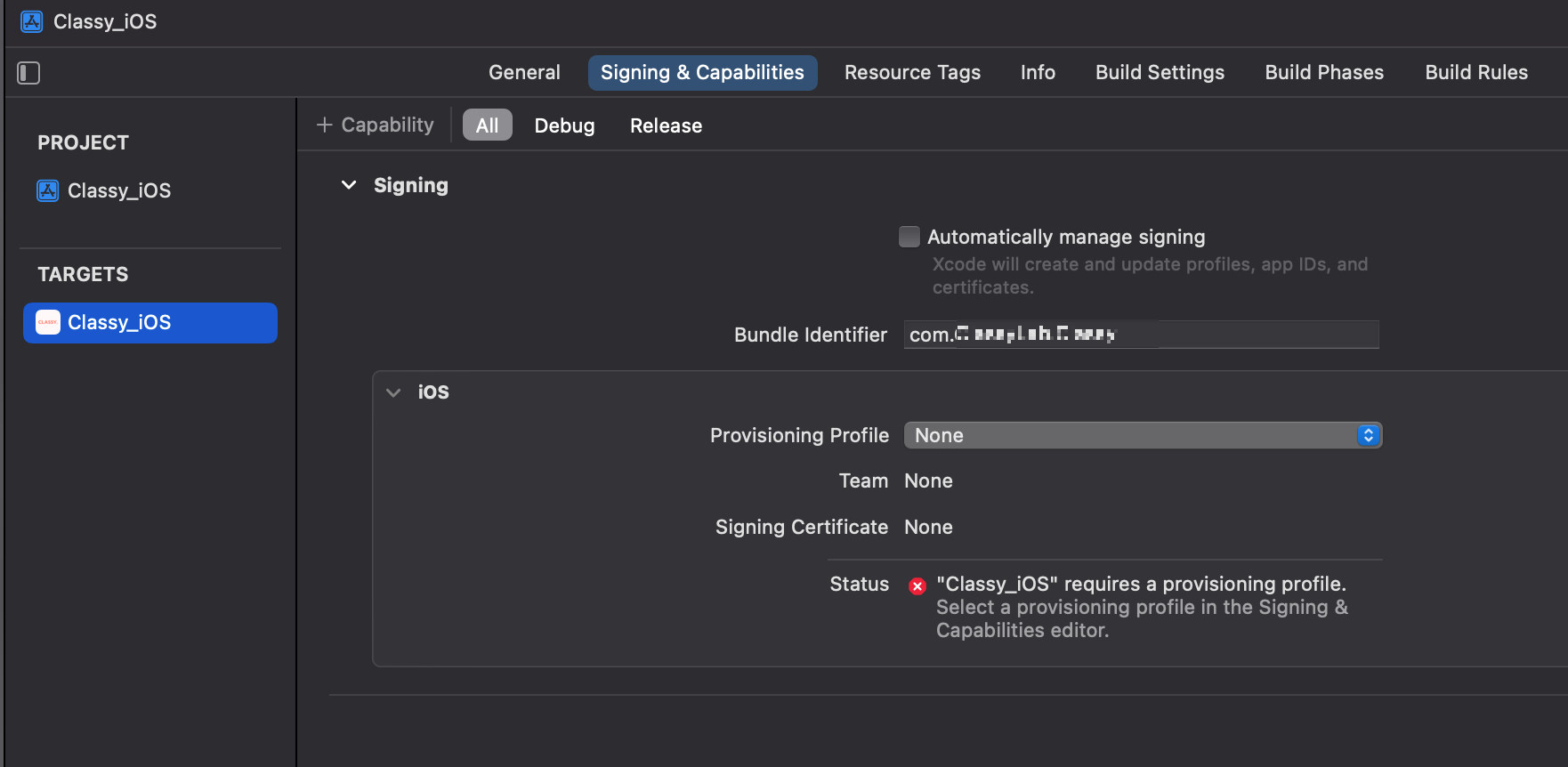1568x767 pixels.
Task: Click the Capability button label
Action: coord(387,125)
